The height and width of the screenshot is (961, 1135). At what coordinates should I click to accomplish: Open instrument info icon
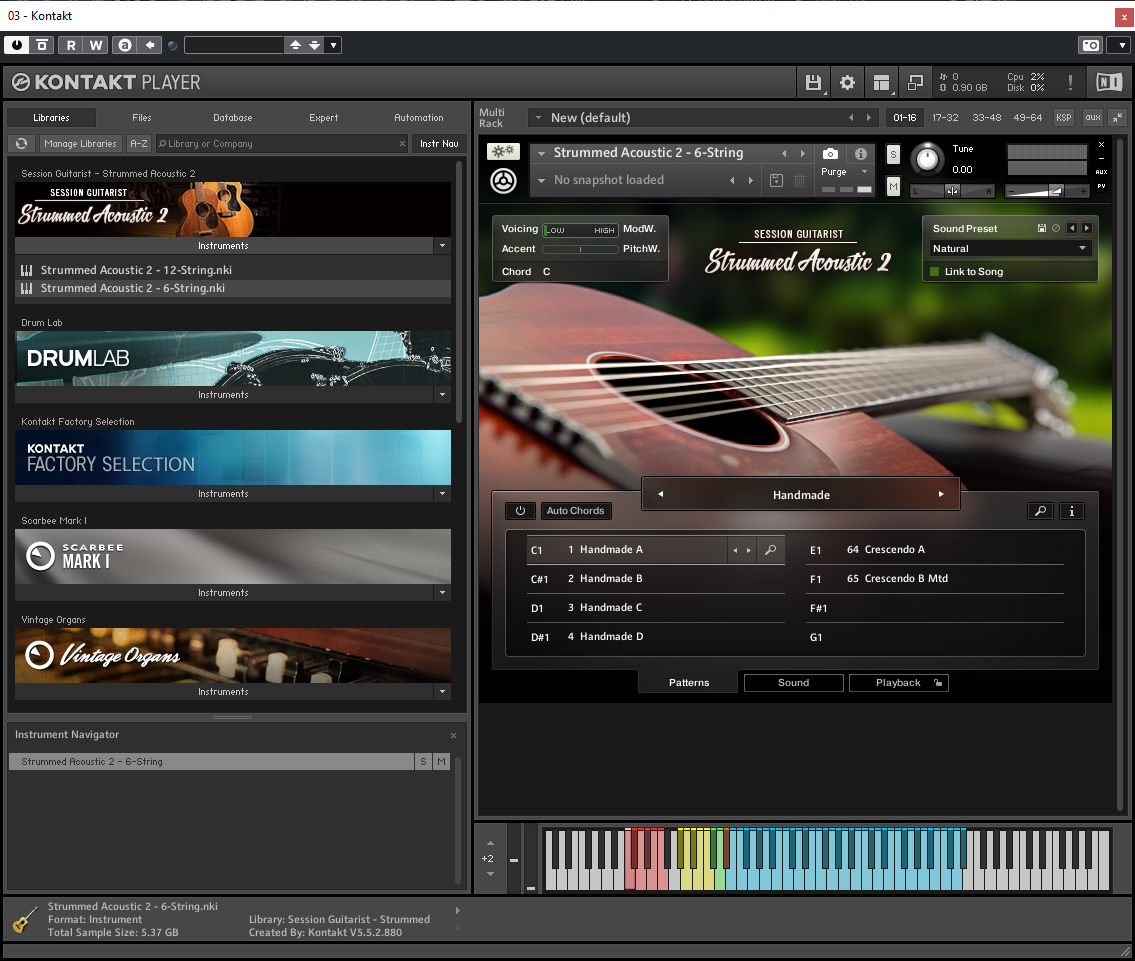coord(861,153)
